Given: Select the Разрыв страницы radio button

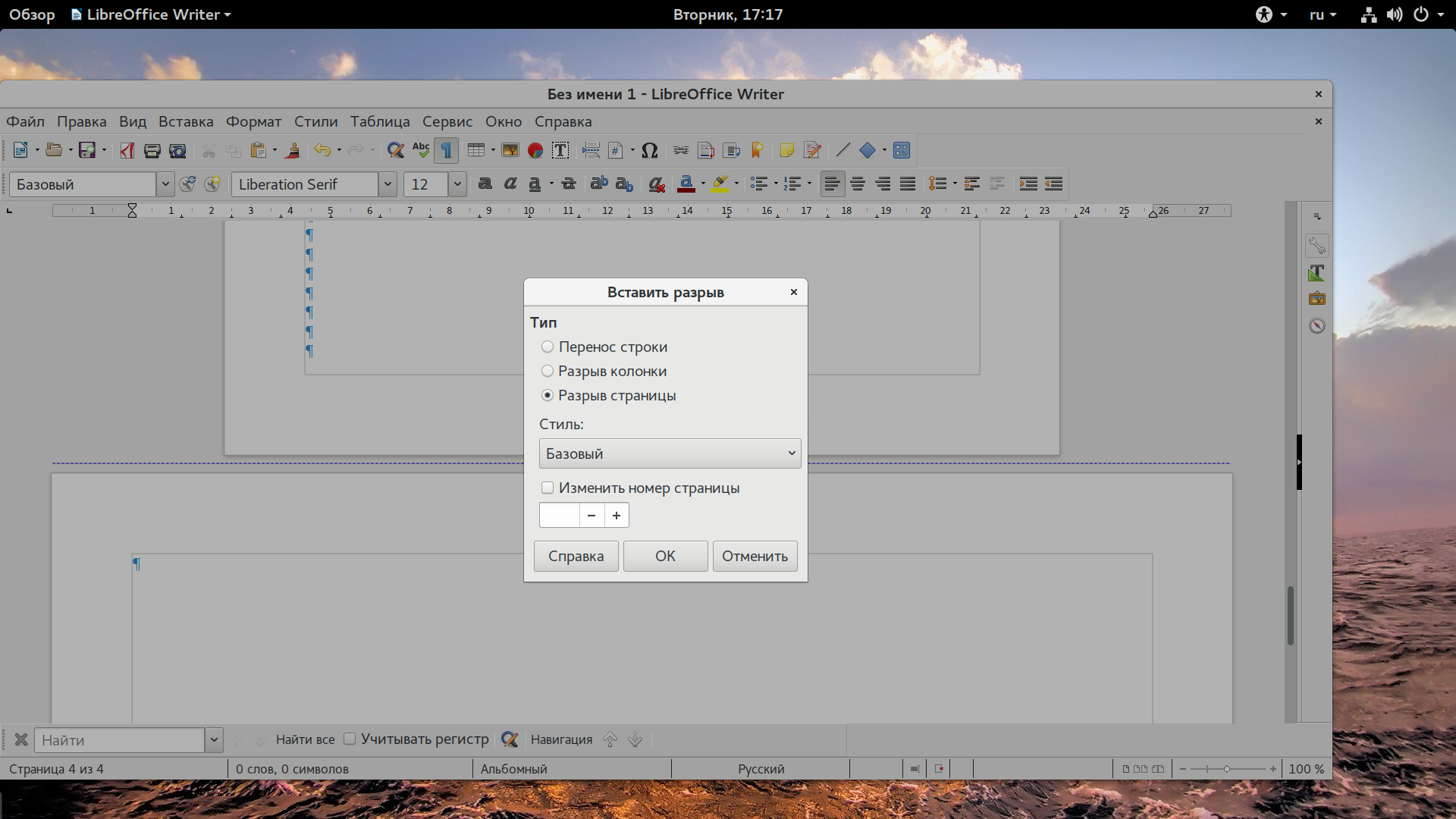Looking at the screenshot, I should (548, 395).
